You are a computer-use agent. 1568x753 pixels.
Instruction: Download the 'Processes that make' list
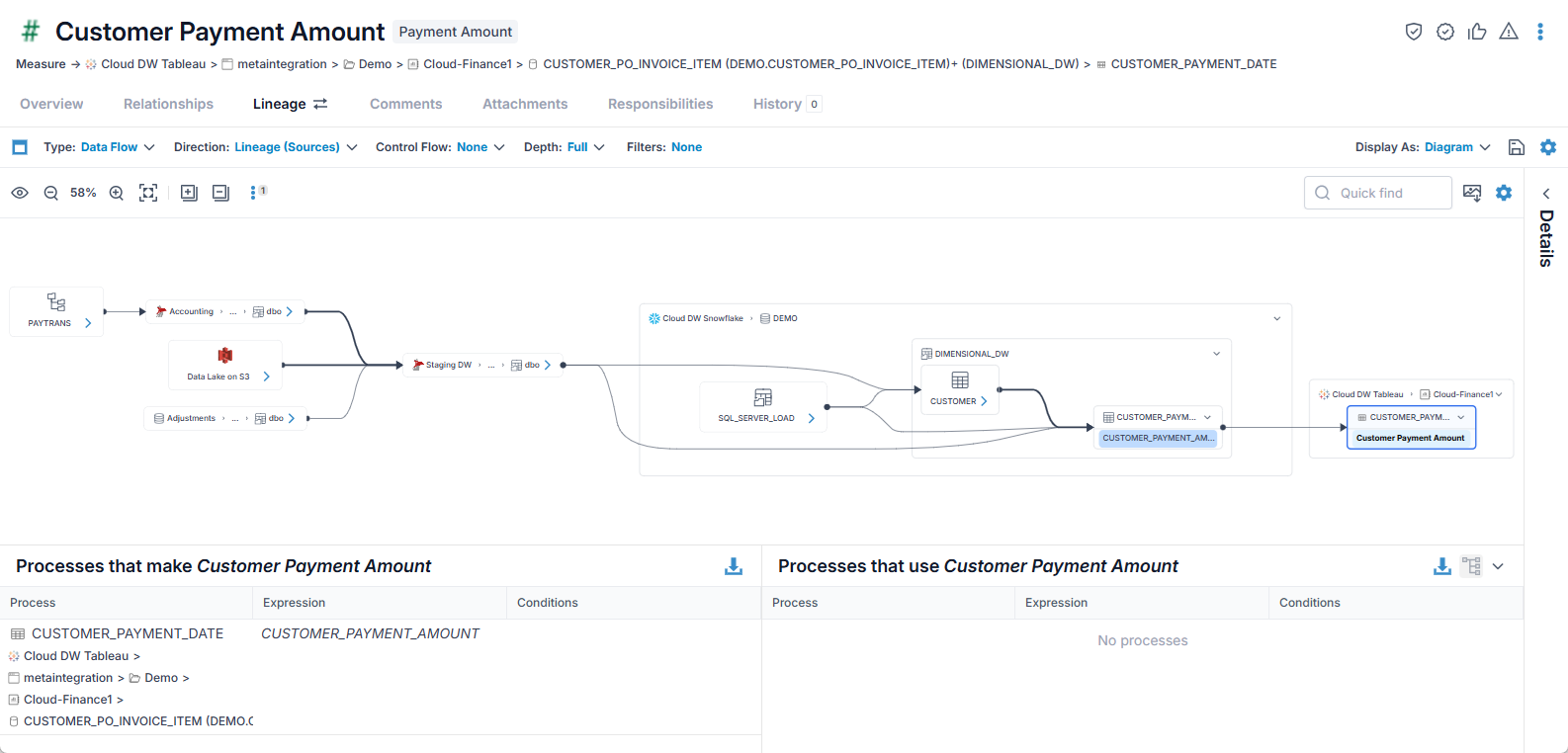tap(734, 566)
